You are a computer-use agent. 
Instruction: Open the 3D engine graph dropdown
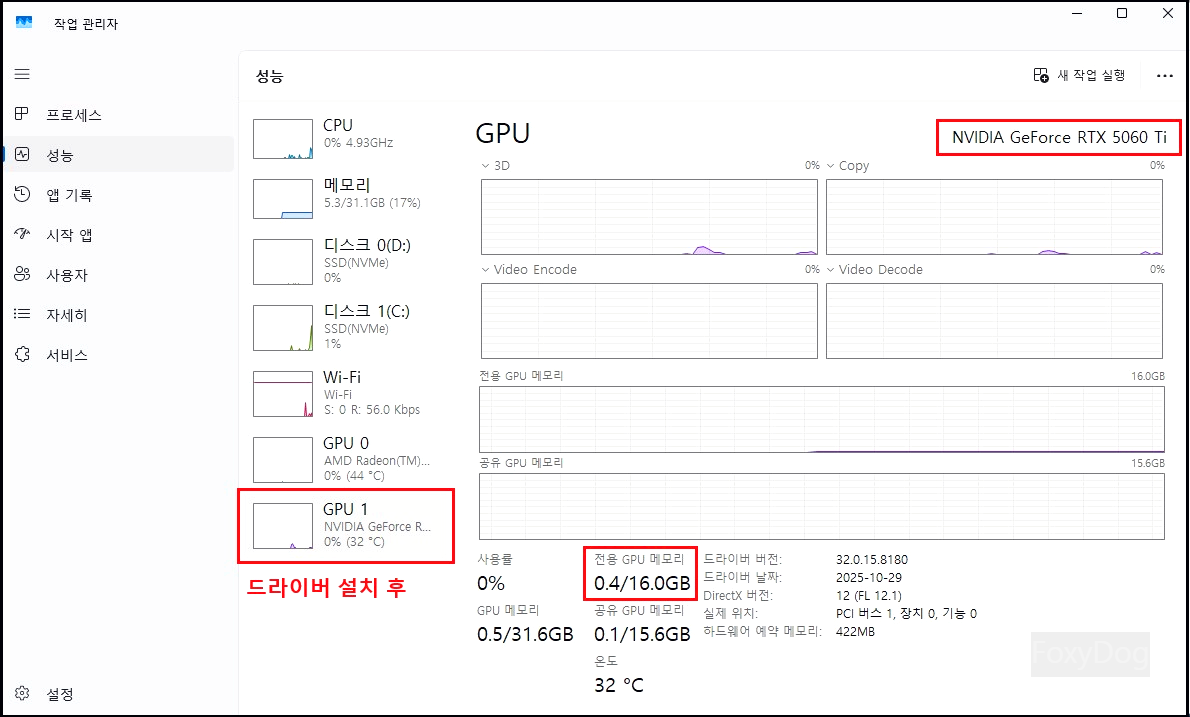click(485, 165)
